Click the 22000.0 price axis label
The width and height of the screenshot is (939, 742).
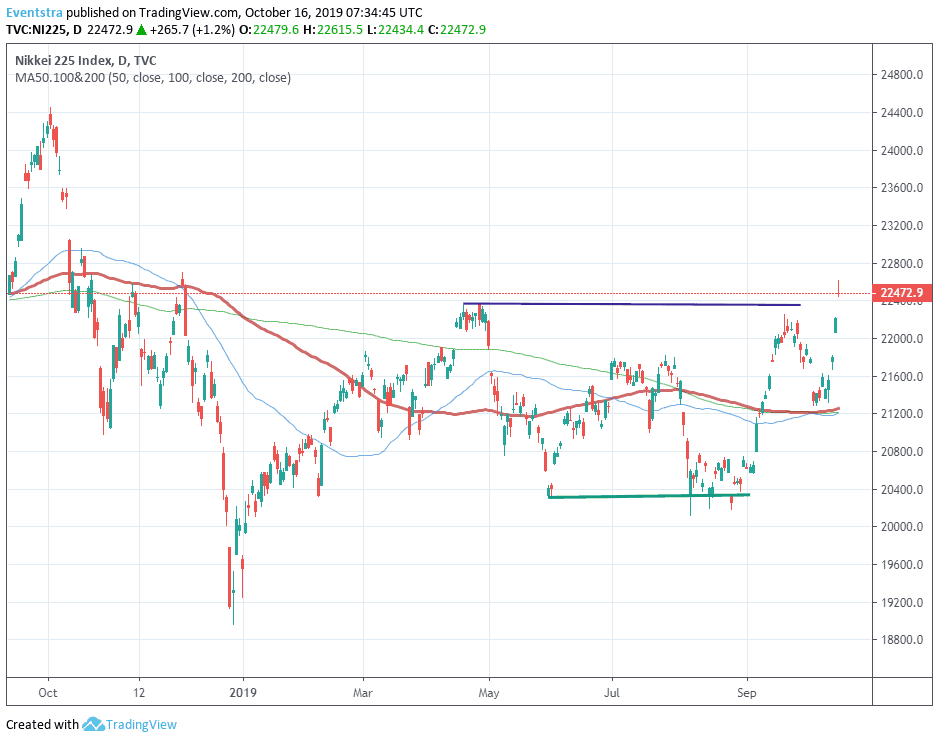point(902,339)
